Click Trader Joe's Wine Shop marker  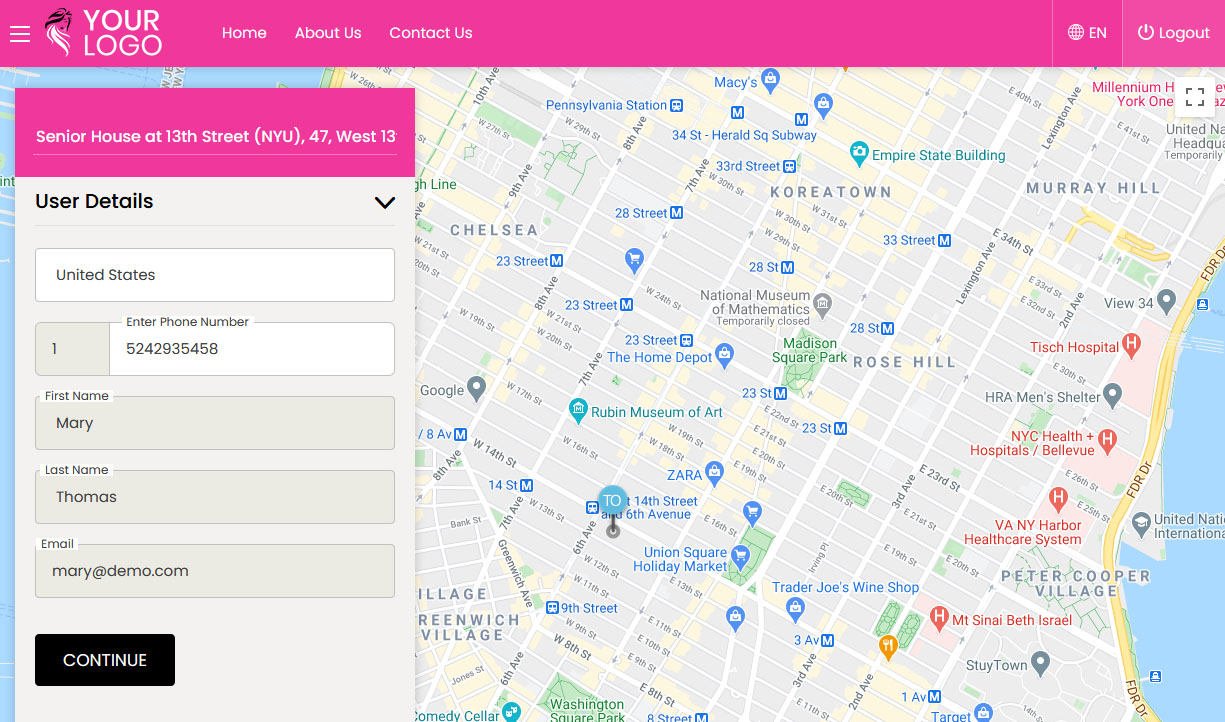[795, 607]
